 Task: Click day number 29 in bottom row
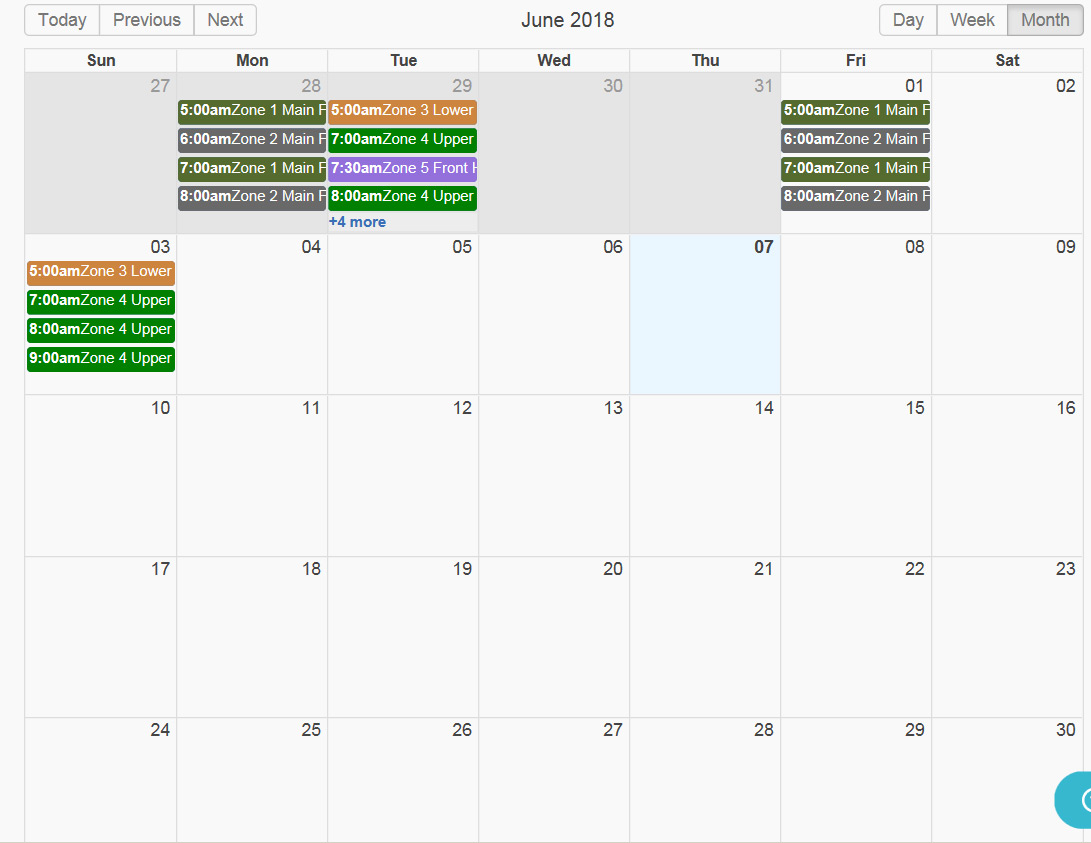pyautogui.click(x=915, y=730)
